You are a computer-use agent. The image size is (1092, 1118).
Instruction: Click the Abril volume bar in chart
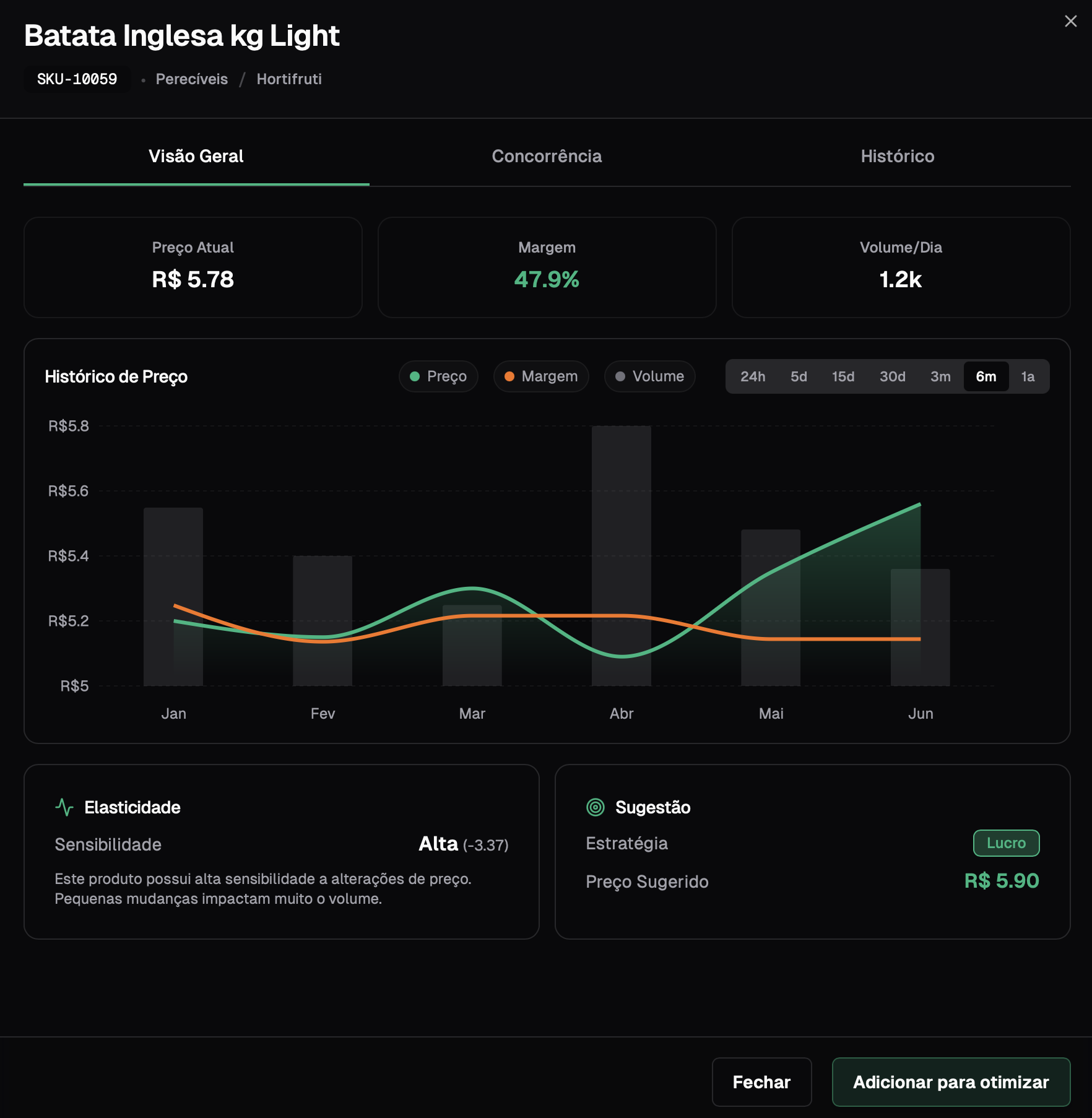click(x=621, y=557)
